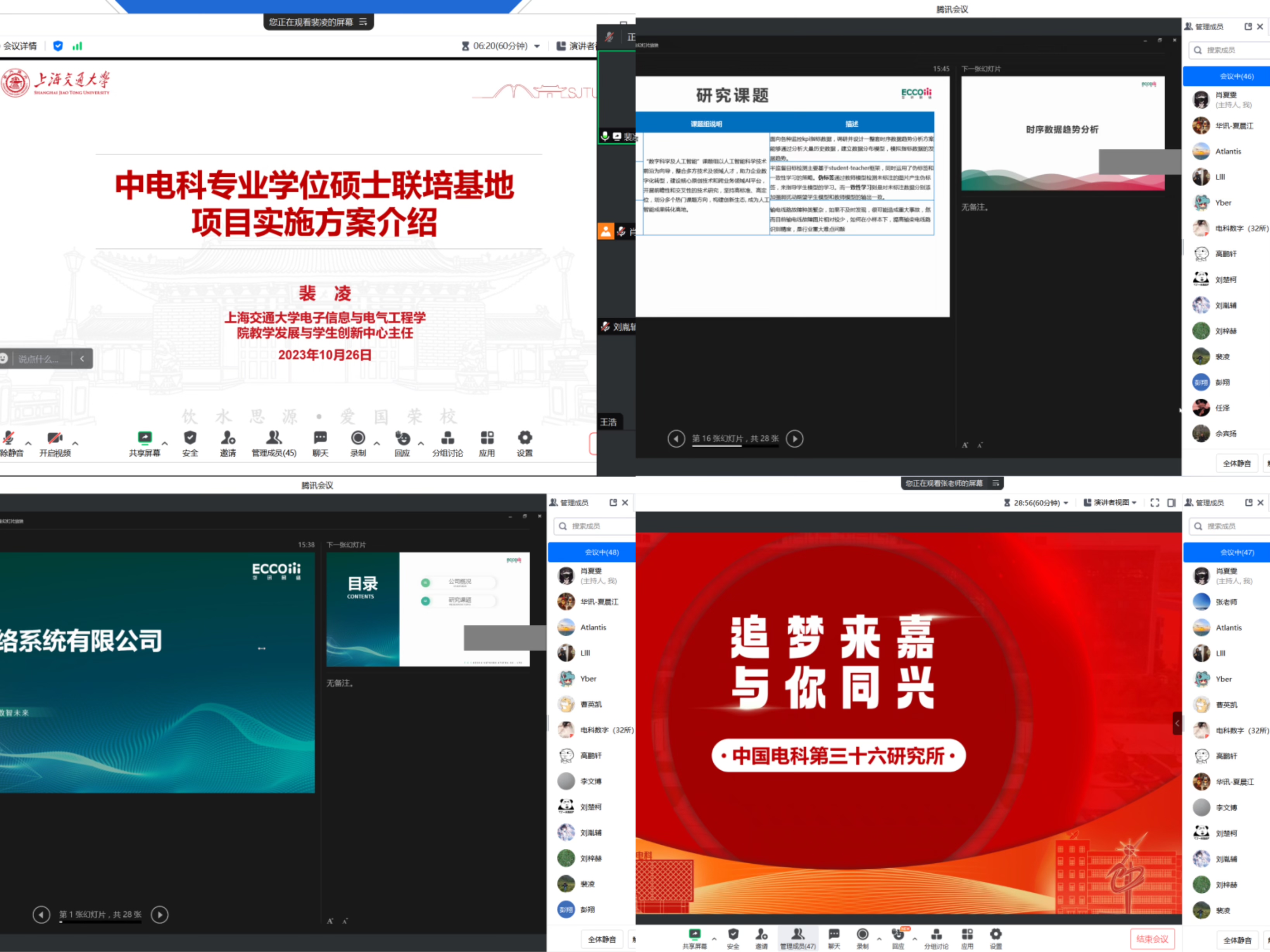Open Manage Members (45) in top-left toolbar
This screenshot has width=1270, height=952.
point(274,443)
